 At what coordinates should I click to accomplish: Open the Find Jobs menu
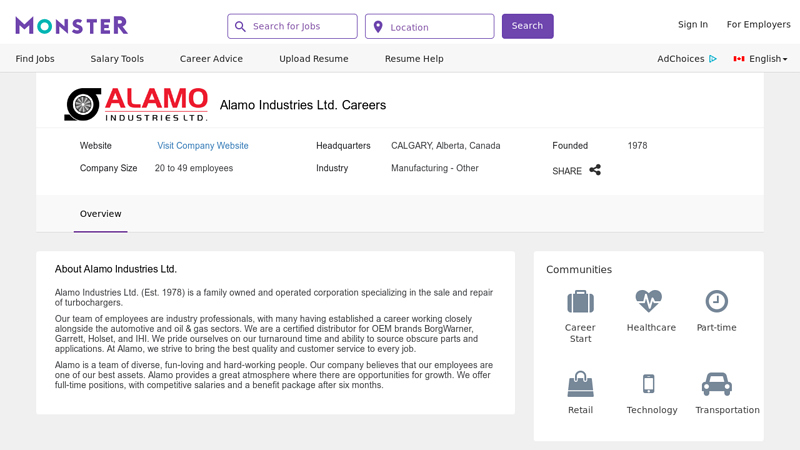35,59
